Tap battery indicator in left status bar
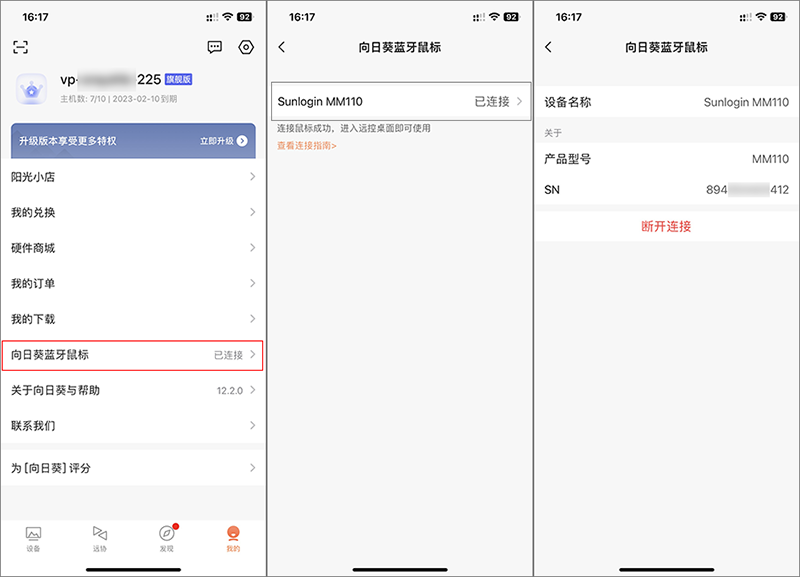The height and width of the screenshot is (577, 800). (x=244, y=17)
